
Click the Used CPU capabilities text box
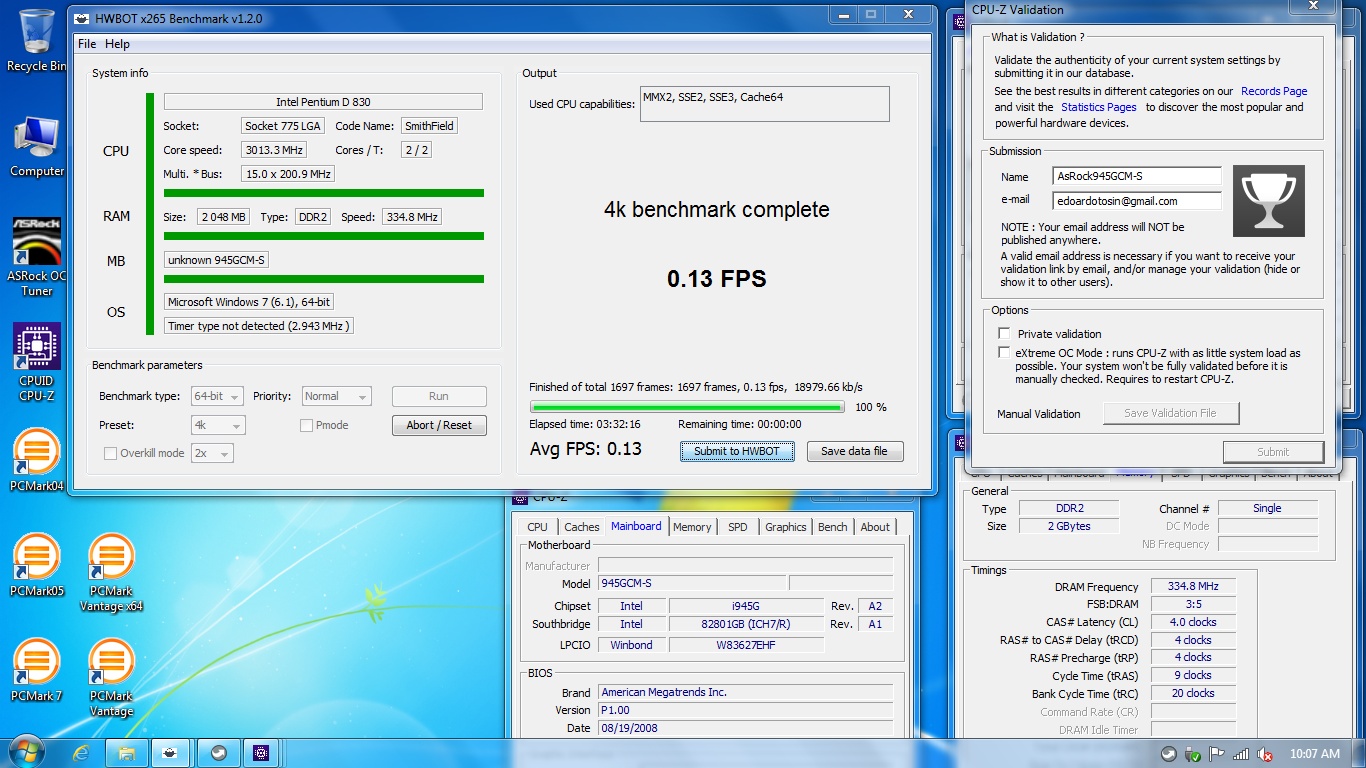pos(764,104)
